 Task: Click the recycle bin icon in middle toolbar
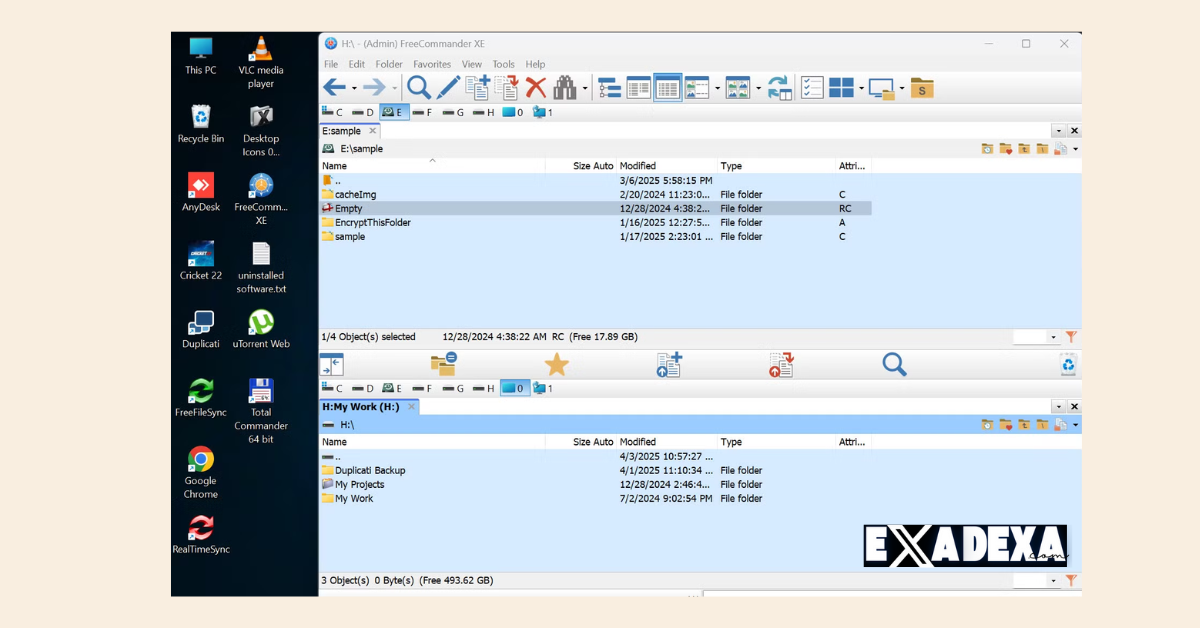click(x=1068, y=365)
